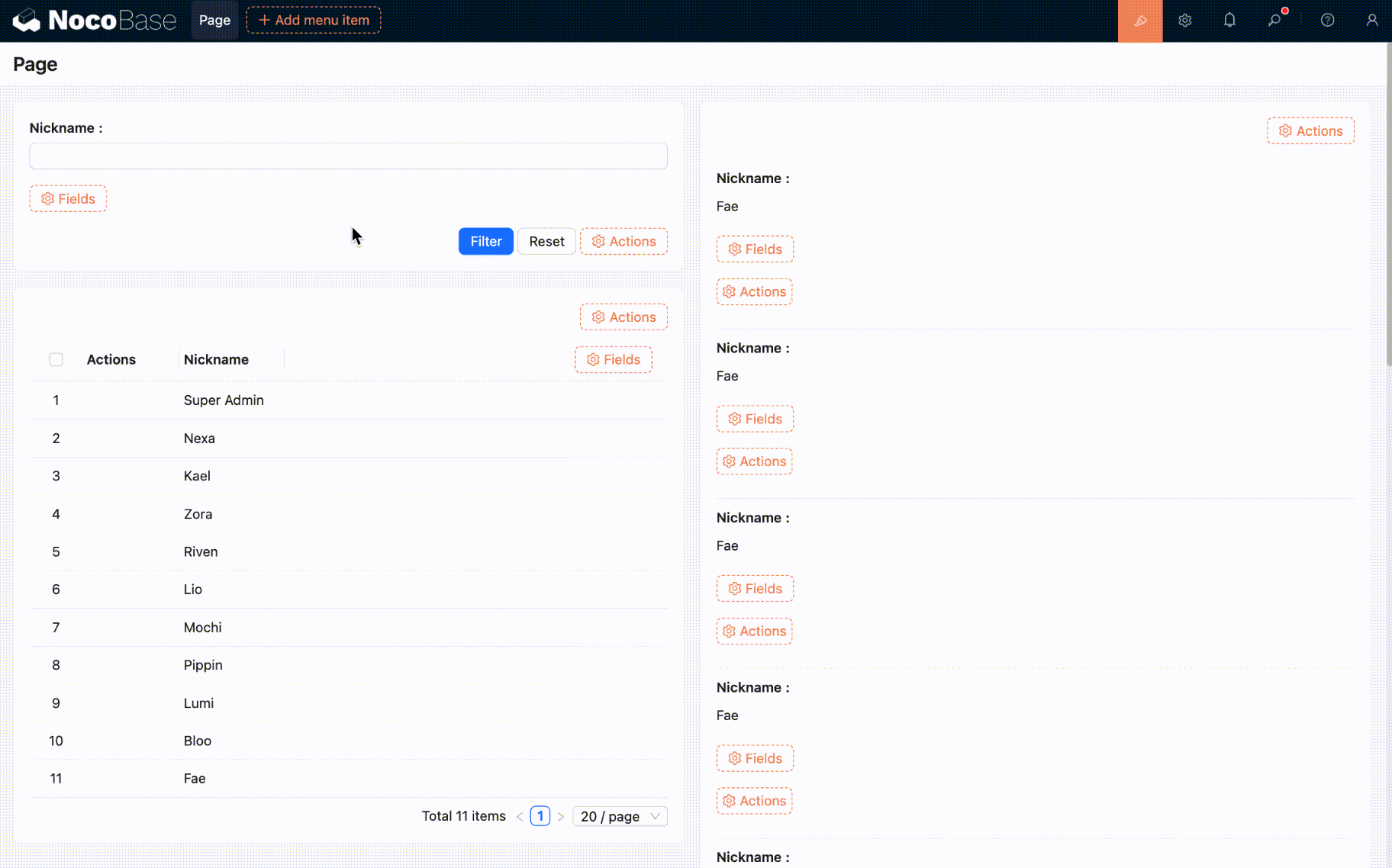Go to next page arrow in pagination
Image resolution: width=1392 pixels, height=868 pixels.
pyautogui.click(x=561, y=816)
